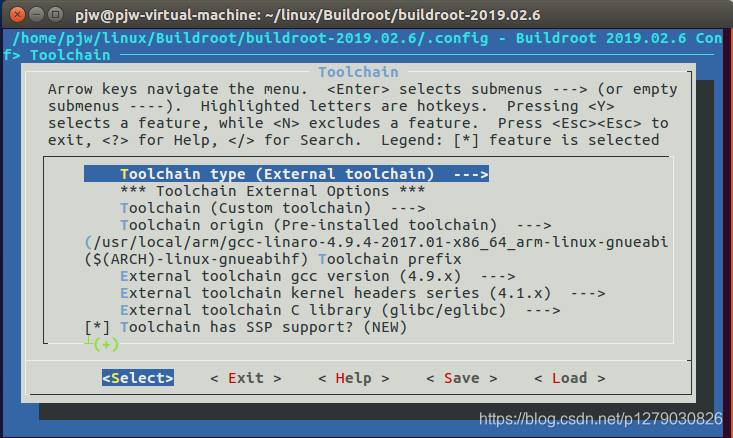Open the Toolchain type submenu

pos(286,174)
